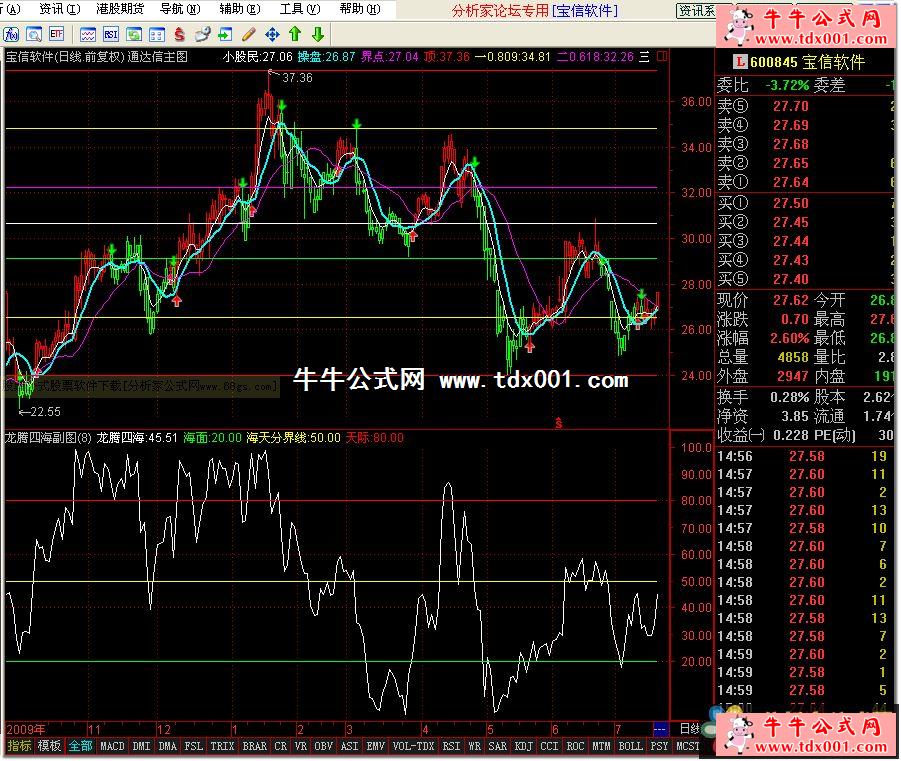
Task: Click the 现价 value 27.62
Action: point(791,300)
